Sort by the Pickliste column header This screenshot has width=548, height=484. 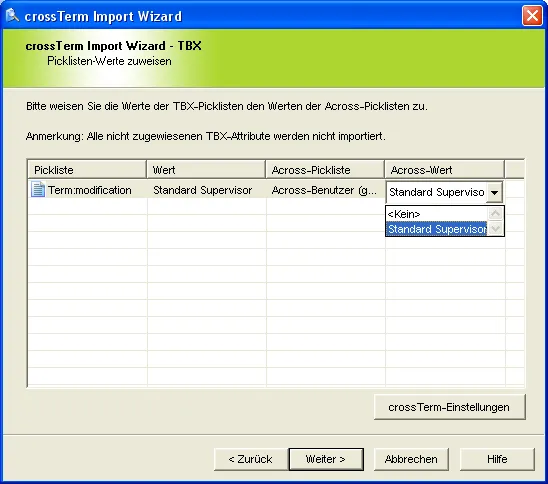(87, 170)
